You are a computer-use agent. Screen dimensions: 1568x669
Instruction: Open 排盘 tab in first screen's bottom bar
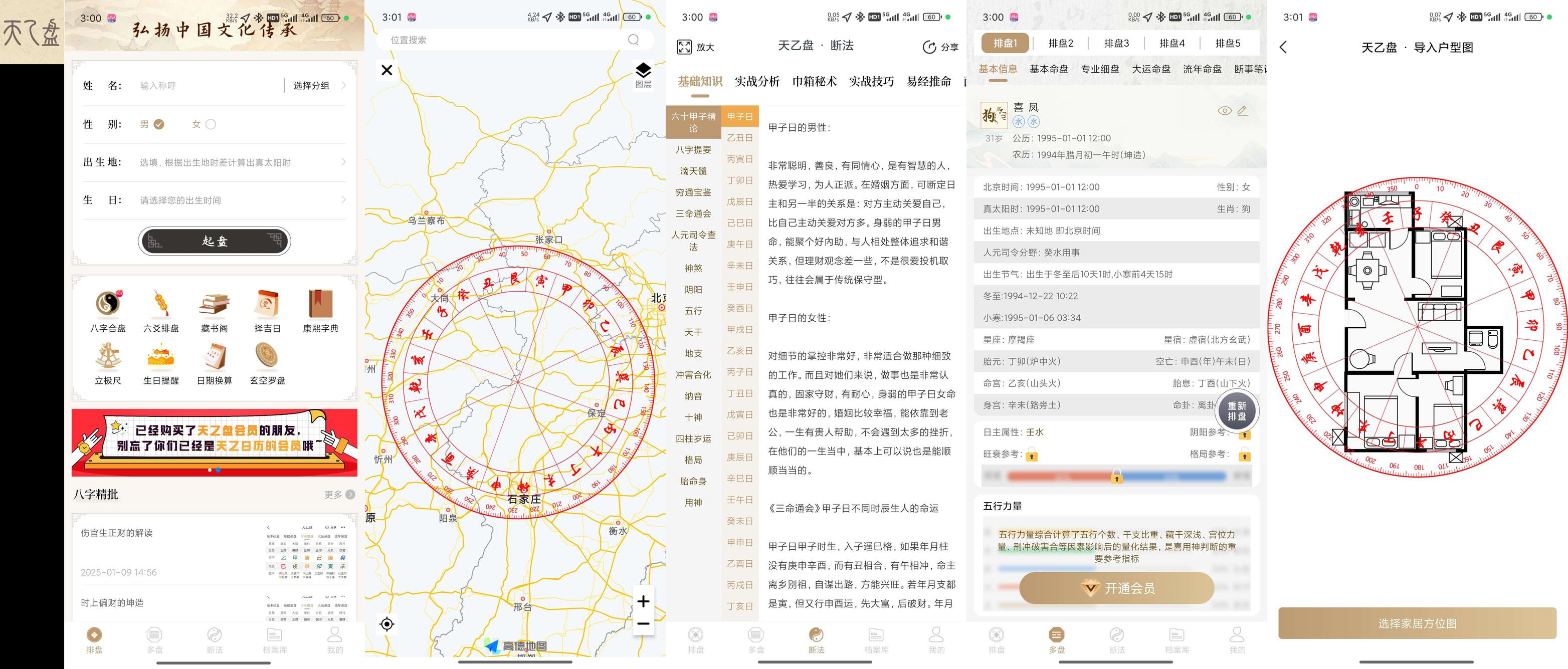pyautogui.click(x=94, y=641)
